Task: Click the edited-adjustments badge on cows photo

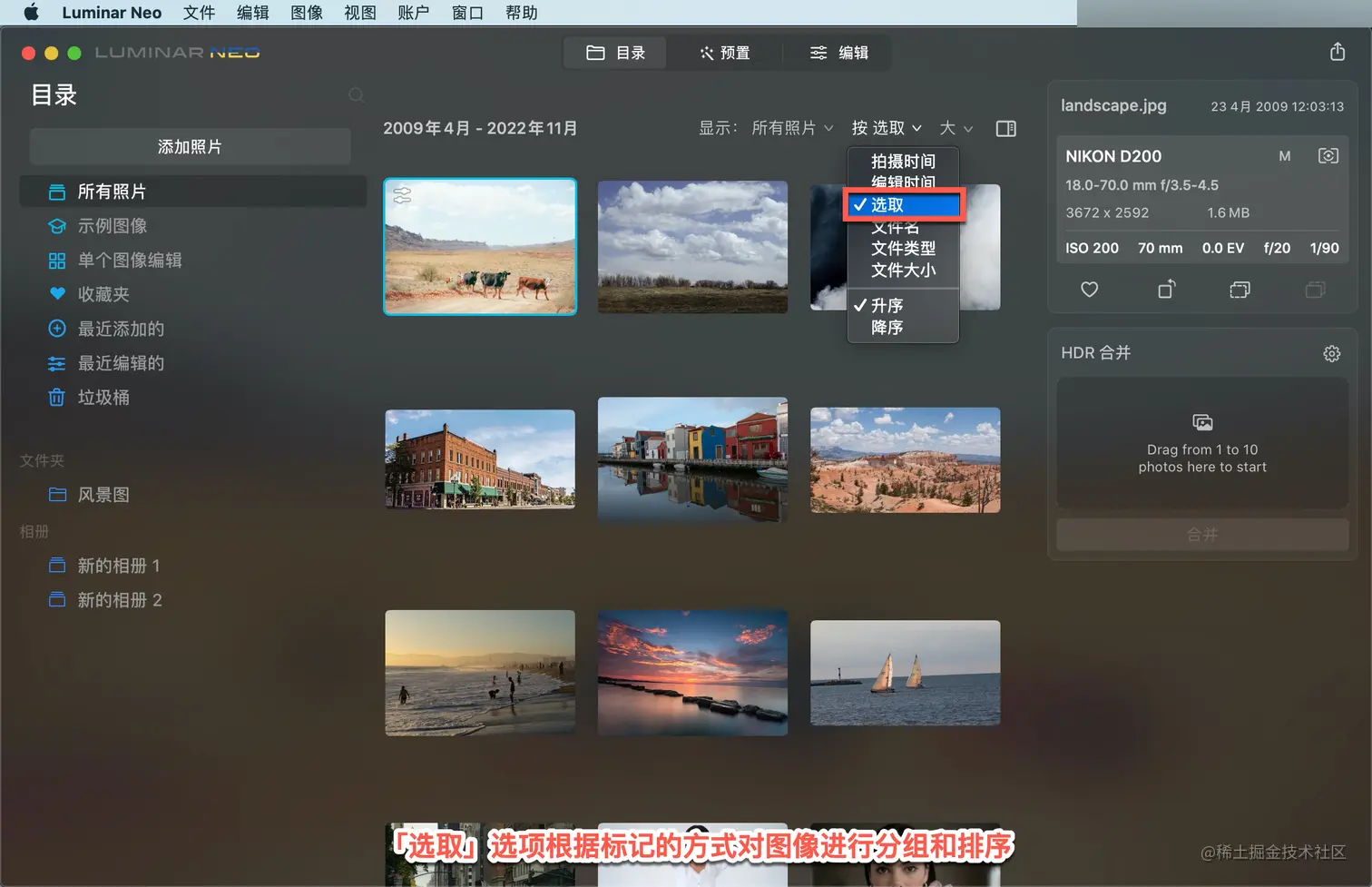Action: point(402,194)
